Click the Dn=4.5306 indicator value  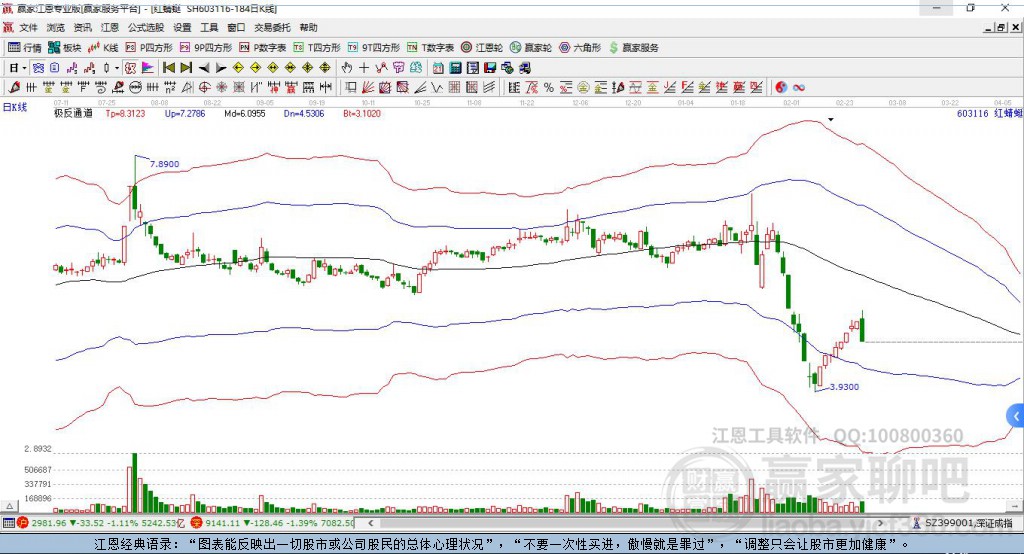pyautogui.click(x=304, y=113)
